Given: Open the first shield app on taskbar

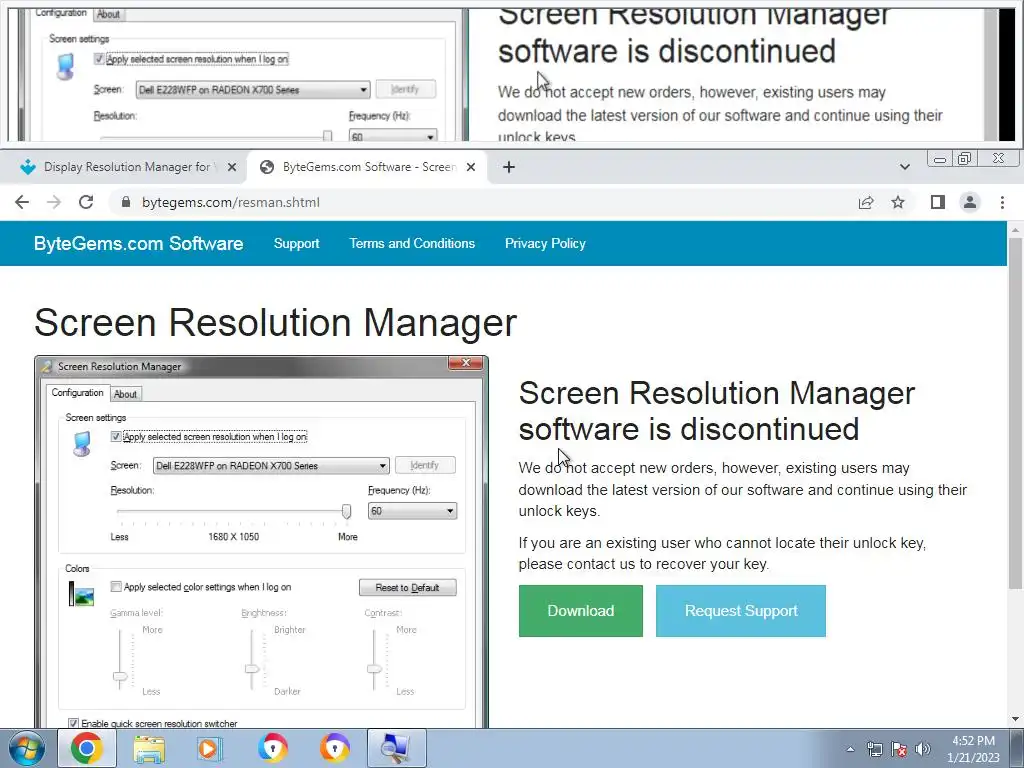Looking at the screenshot, I should tap(272, 748).
